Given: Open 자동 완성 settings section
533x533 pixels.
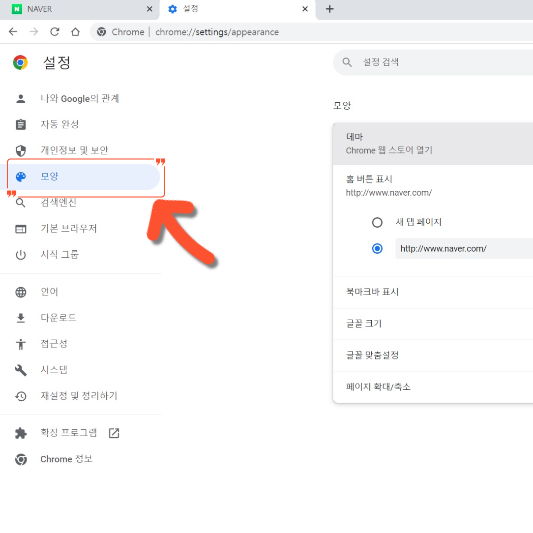Looking at the screenshot, I should click(80, 124).
